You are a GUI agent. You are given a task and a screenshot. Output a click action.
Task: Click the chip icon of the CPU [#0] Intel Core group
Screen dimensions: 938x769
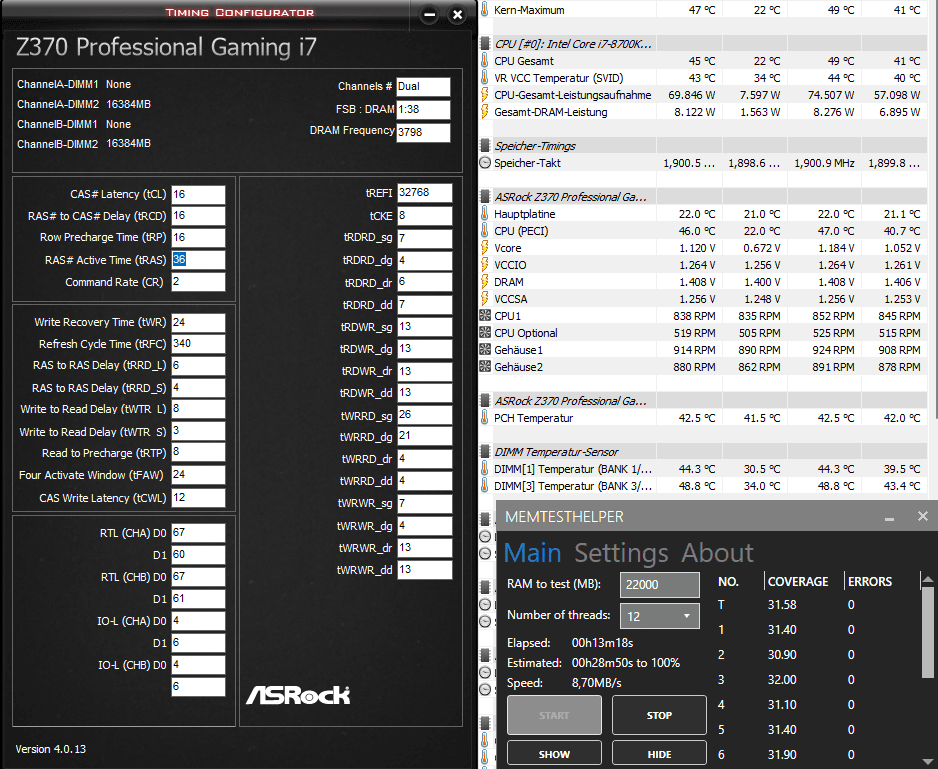(485, 44)
